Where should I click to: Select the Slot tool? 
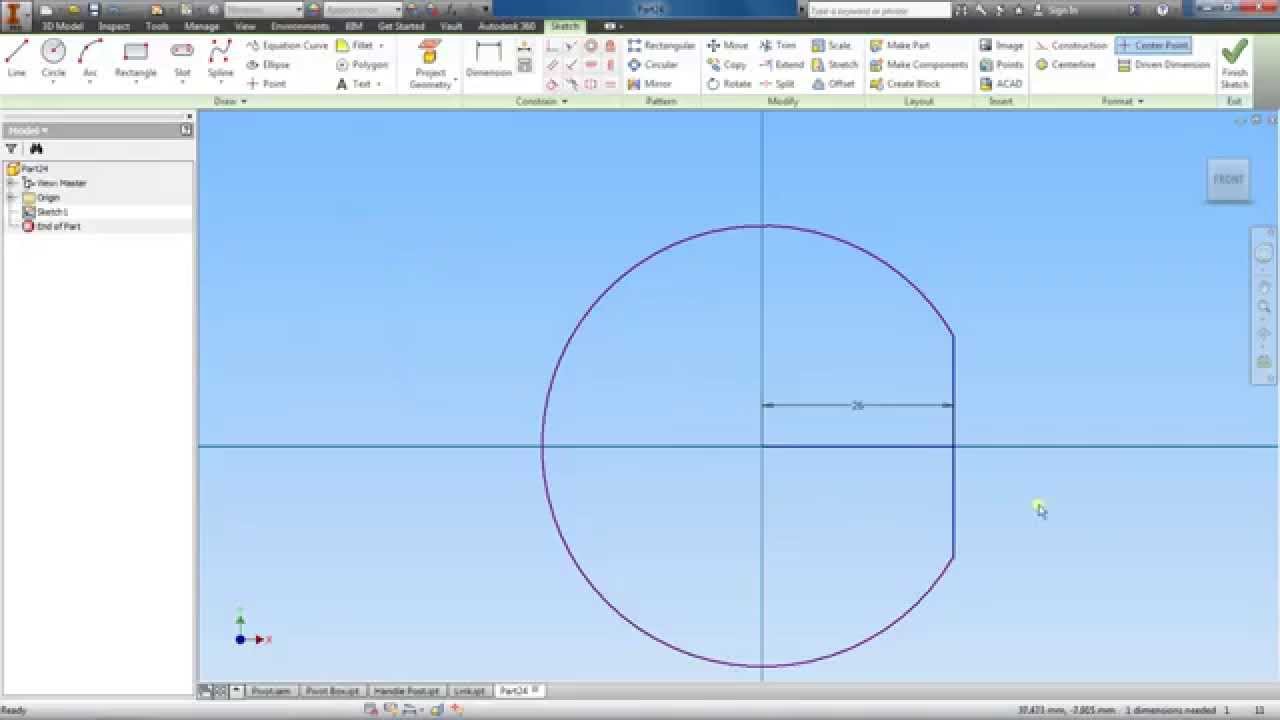click(x=182, y=58)
